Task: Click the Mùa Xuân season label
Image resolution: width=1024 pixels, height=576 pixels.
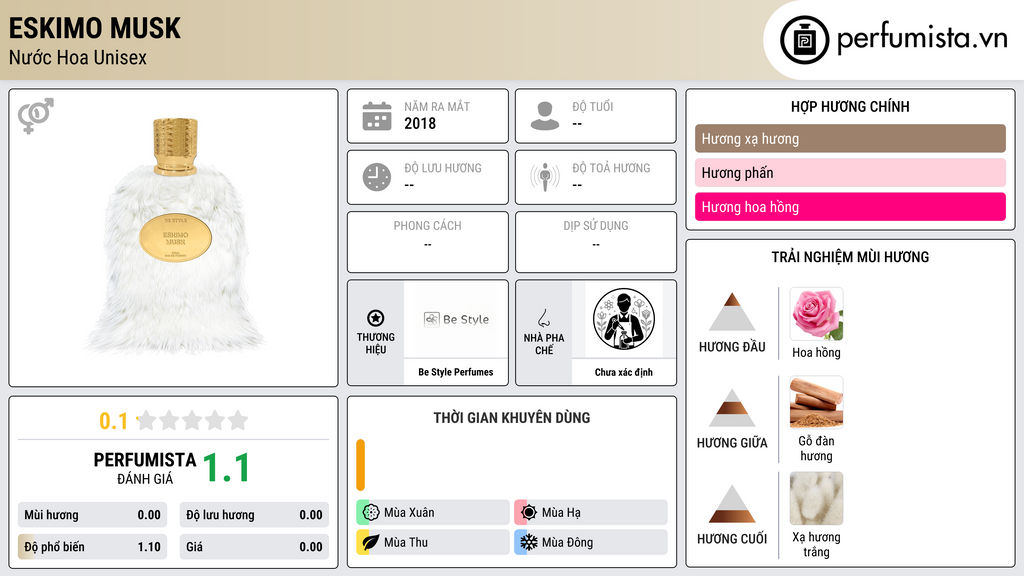Action: (409, 513)
